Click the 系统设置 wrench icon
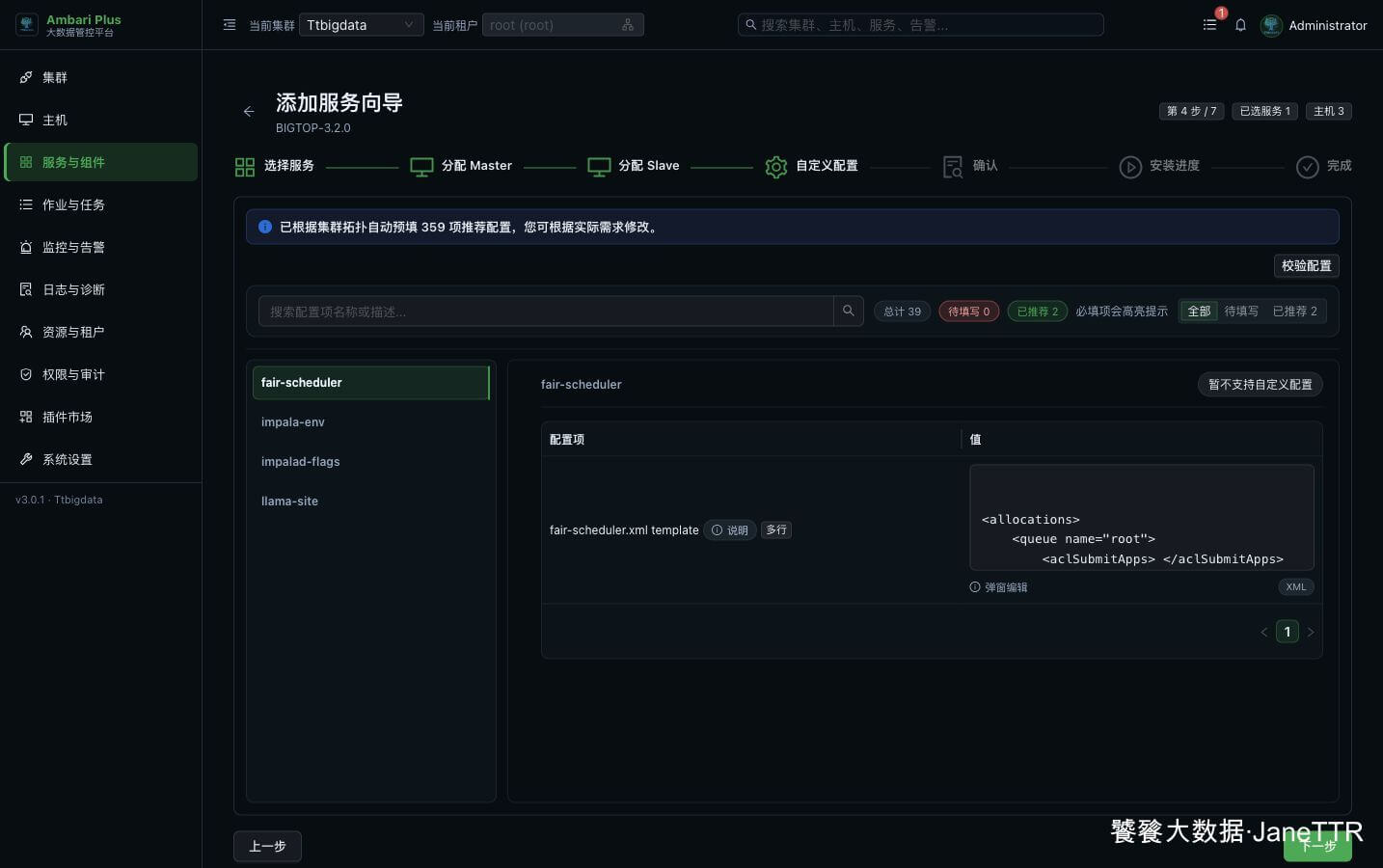Screen dimensions: 1383x868 pyautogui.click(x=26, y=459)
